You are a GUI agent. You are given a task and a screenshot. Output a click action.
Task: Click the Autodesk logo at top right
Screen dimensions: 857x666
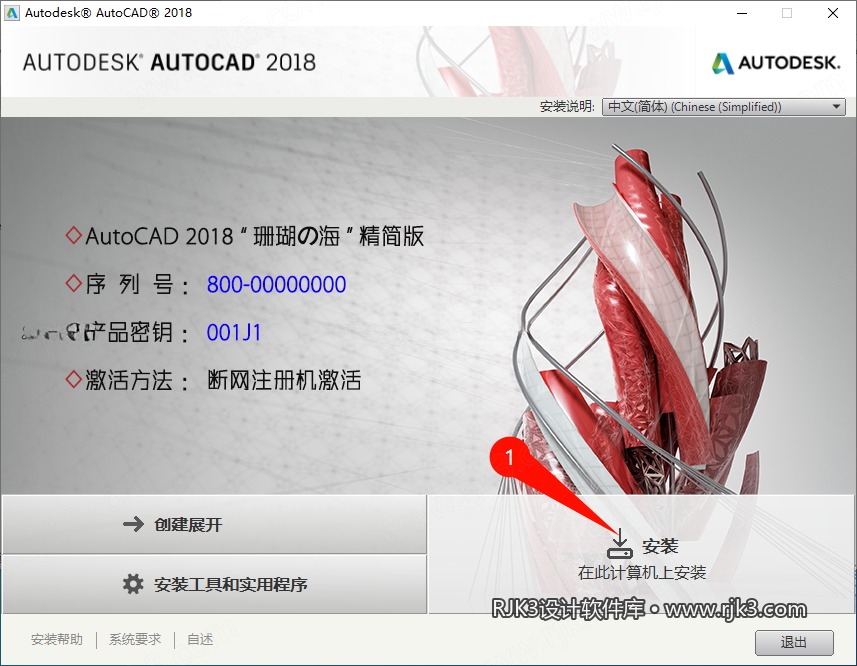click(776, 63)
